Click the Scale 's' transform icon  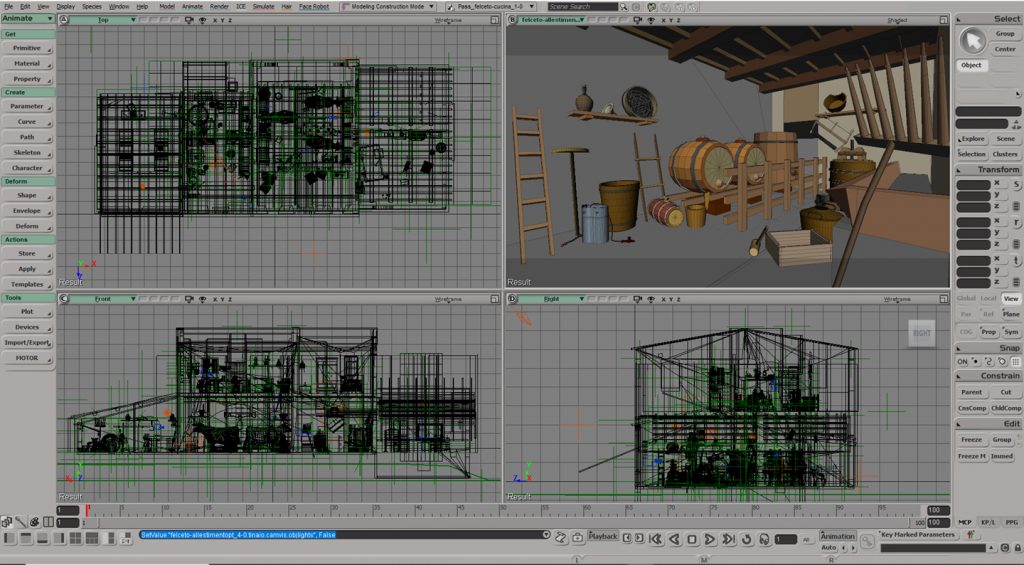(x=1016, y=184)
